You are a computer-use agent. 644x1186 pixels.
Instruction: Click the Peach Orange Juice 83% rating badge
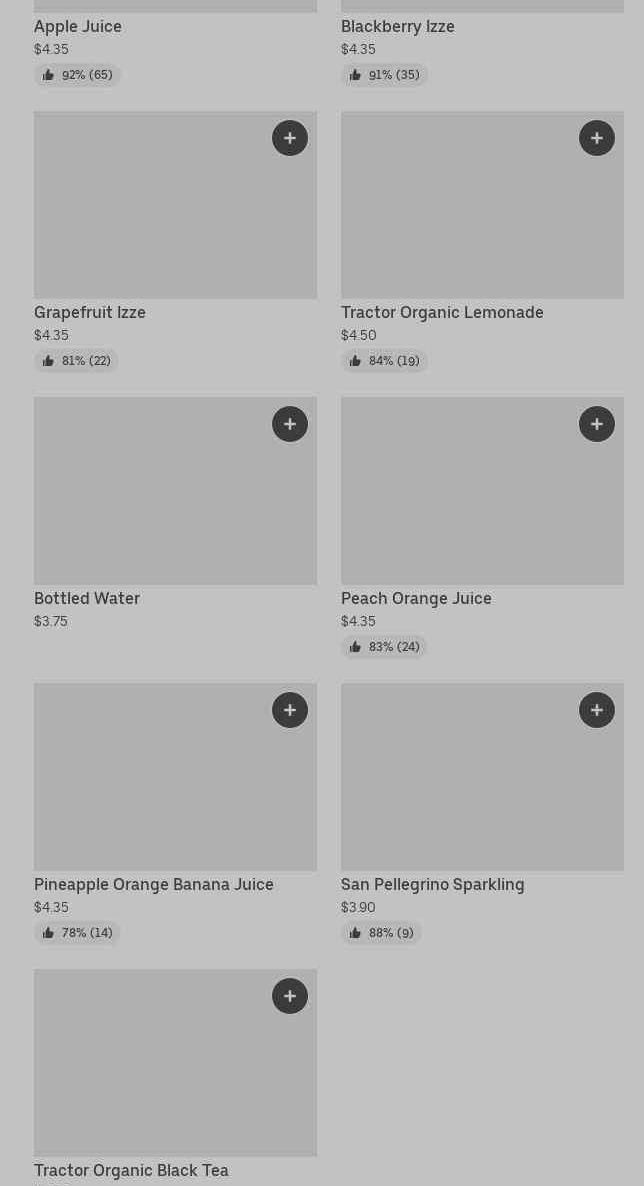click(384, 647)
